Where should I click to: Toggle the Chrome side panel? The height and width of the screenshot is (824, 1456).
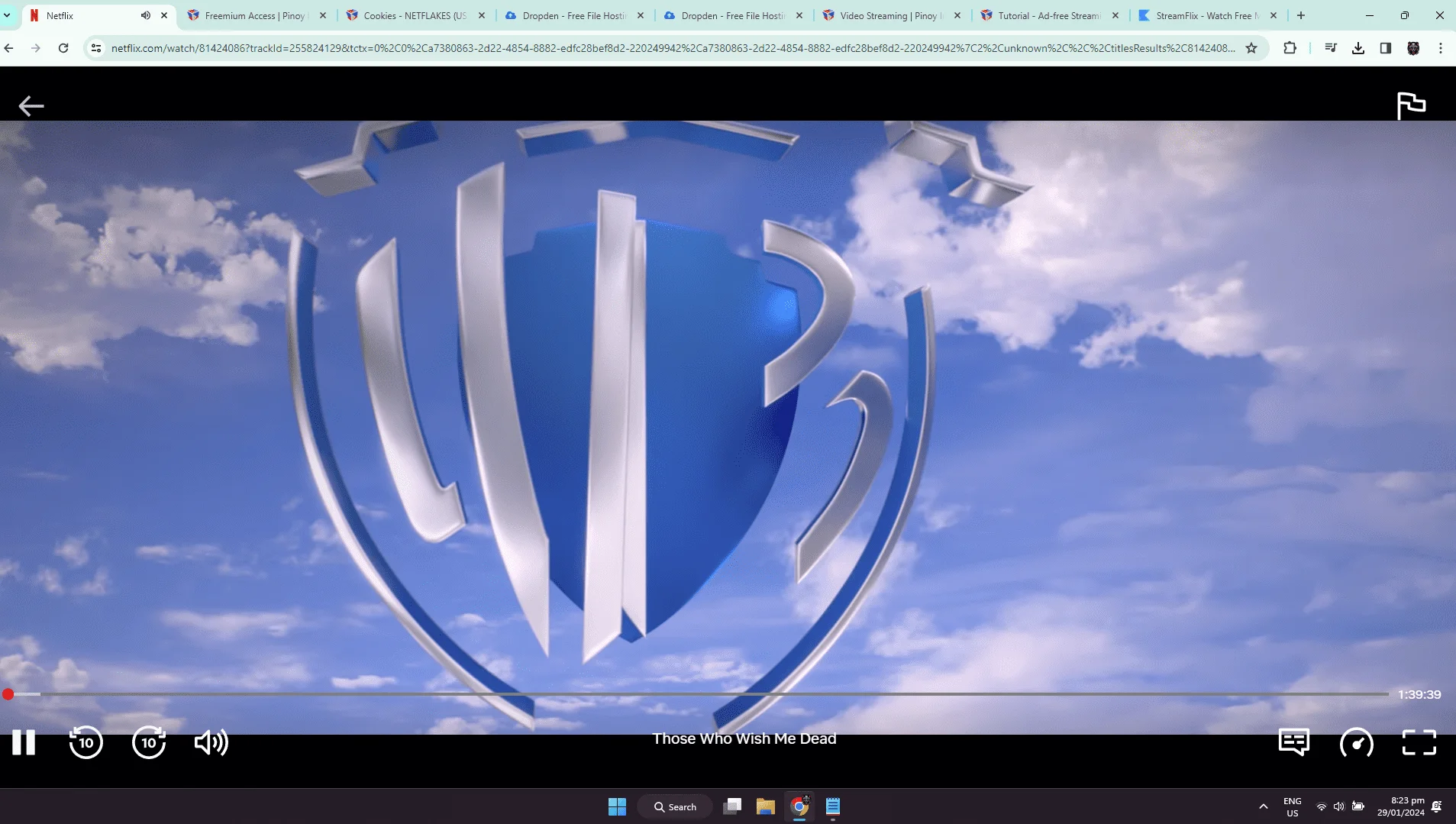click(x=1386, y=48)
